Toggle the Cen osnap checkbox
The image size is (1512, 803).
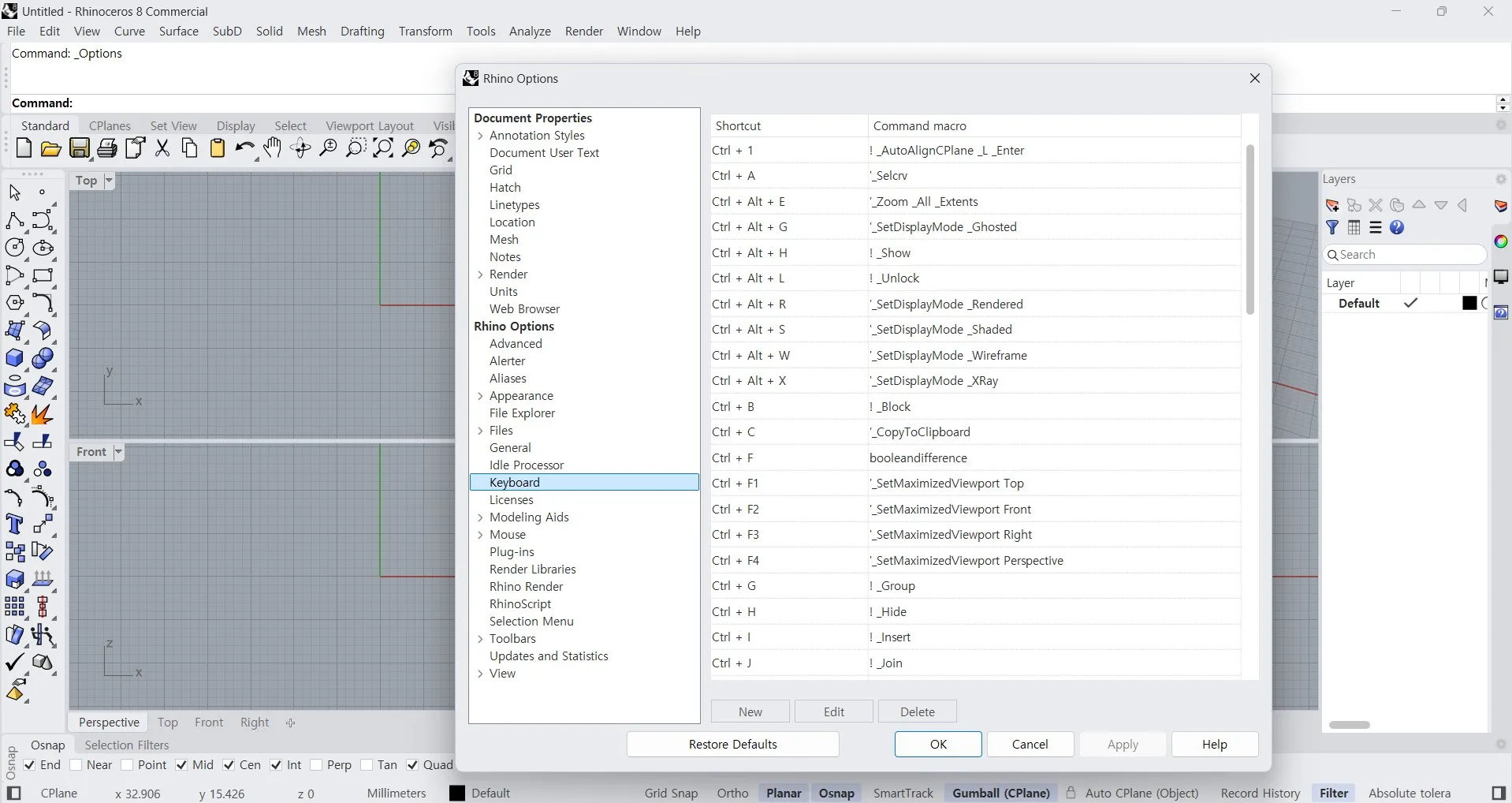point(229,765)
